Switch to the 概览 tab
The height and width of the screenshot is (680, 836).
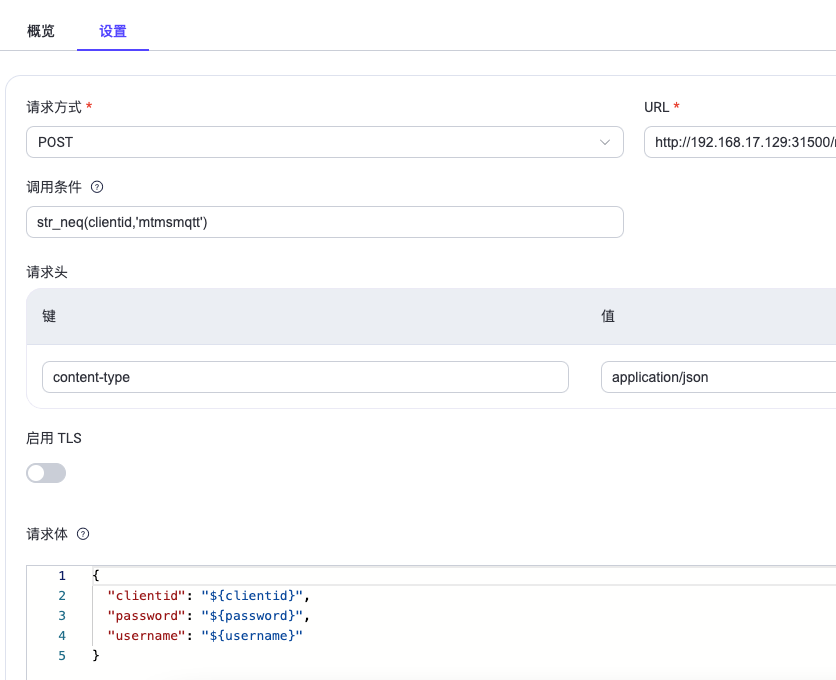(x=41, y=31)
